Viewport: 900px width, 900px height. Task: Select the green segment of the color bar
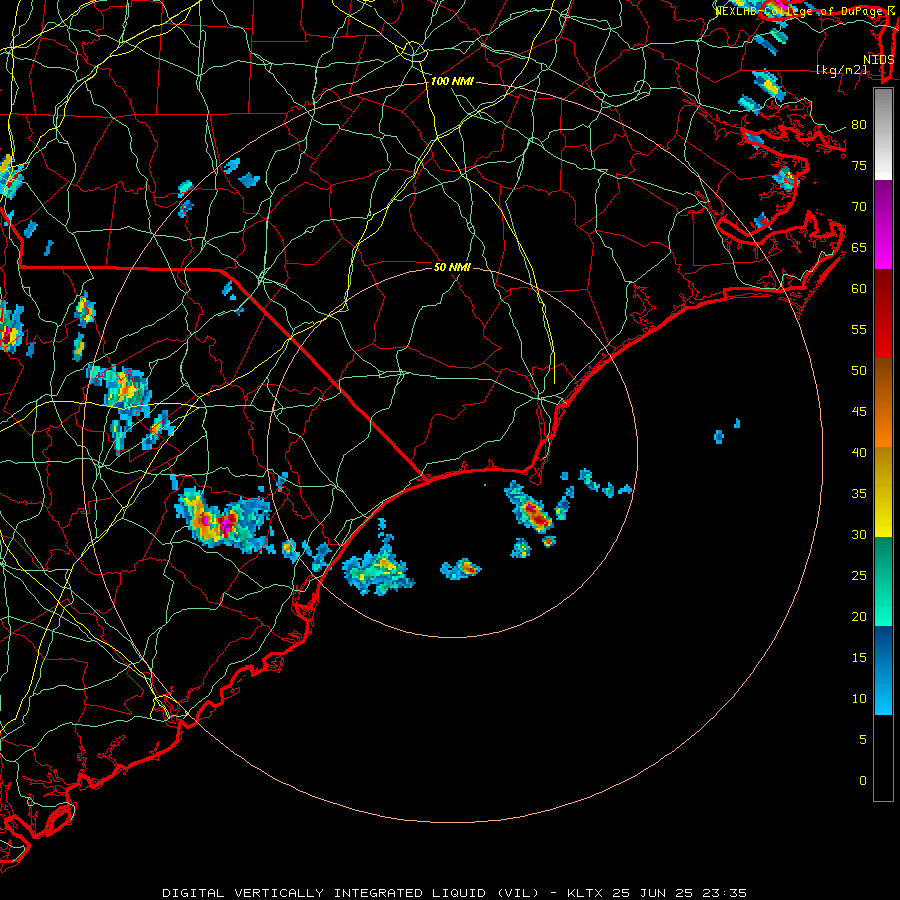(x=883, y=581)
